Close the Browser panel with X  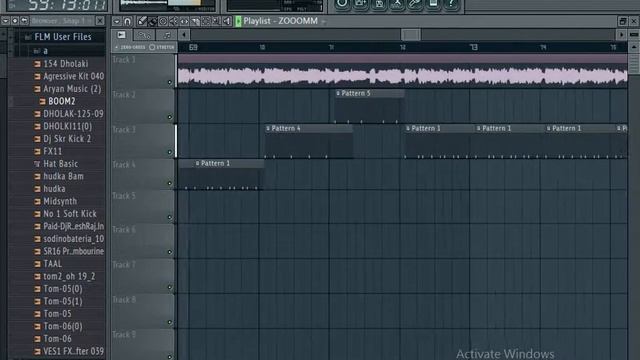tap(100, 20)
